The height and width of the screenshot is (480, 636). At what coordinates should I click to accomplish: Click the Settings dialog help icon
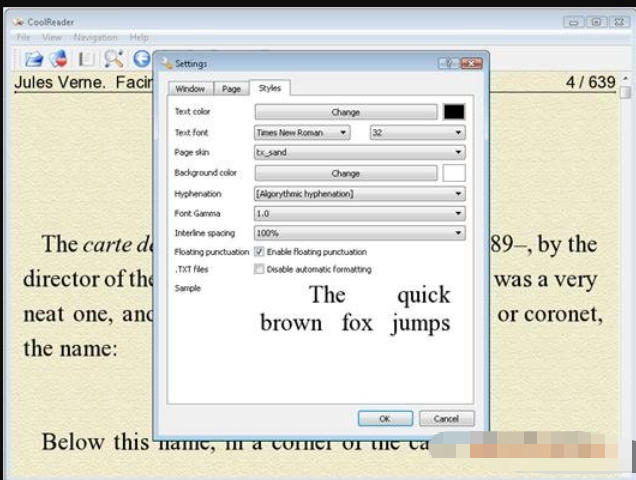point(447,64)
